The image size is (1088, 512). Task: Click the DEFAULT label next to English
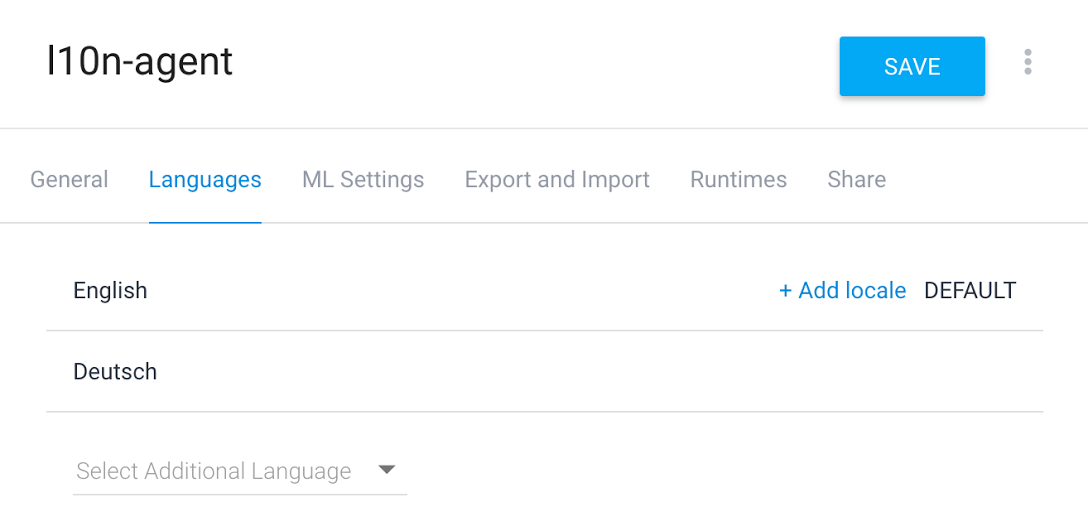[x=970, y=291]
